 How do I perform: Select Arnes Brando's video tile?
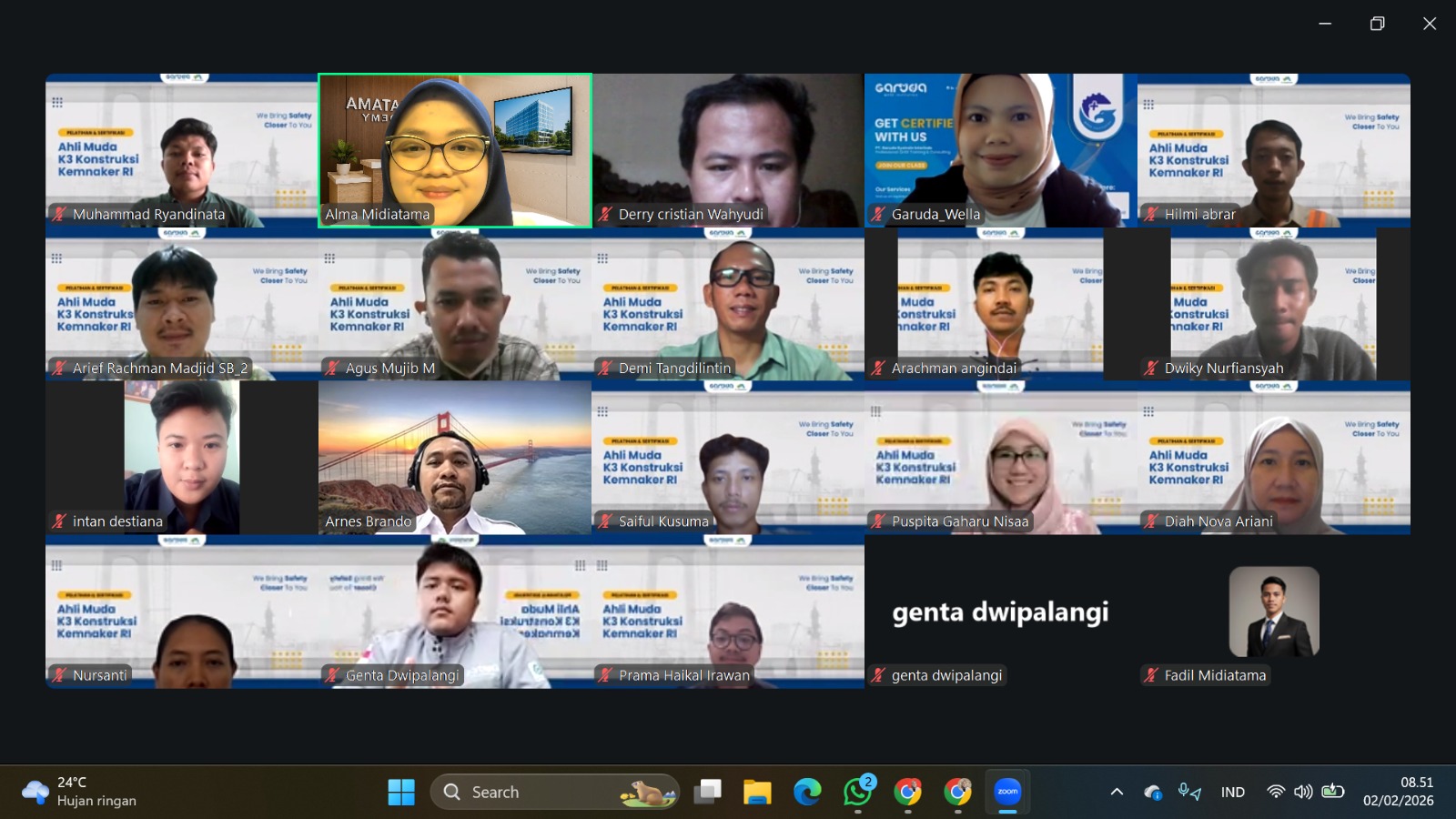[455, 457]
